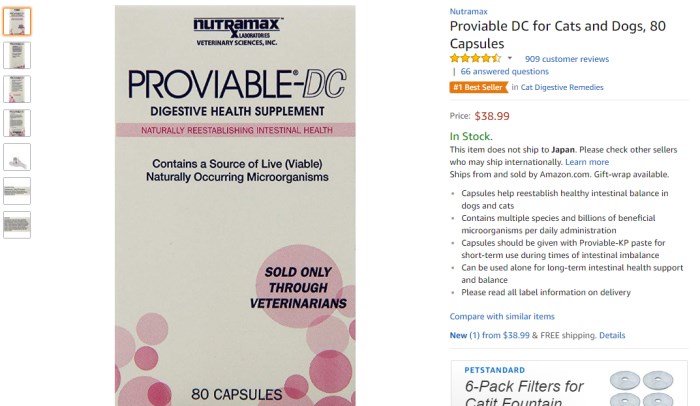Open Compare with similar items
Screen dimensions: 700x406
point(502,316)
